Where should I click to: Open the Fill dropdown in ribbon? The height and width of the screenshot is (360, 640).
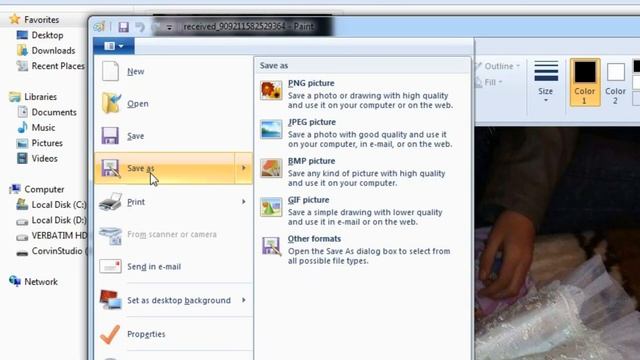point(489,82)
